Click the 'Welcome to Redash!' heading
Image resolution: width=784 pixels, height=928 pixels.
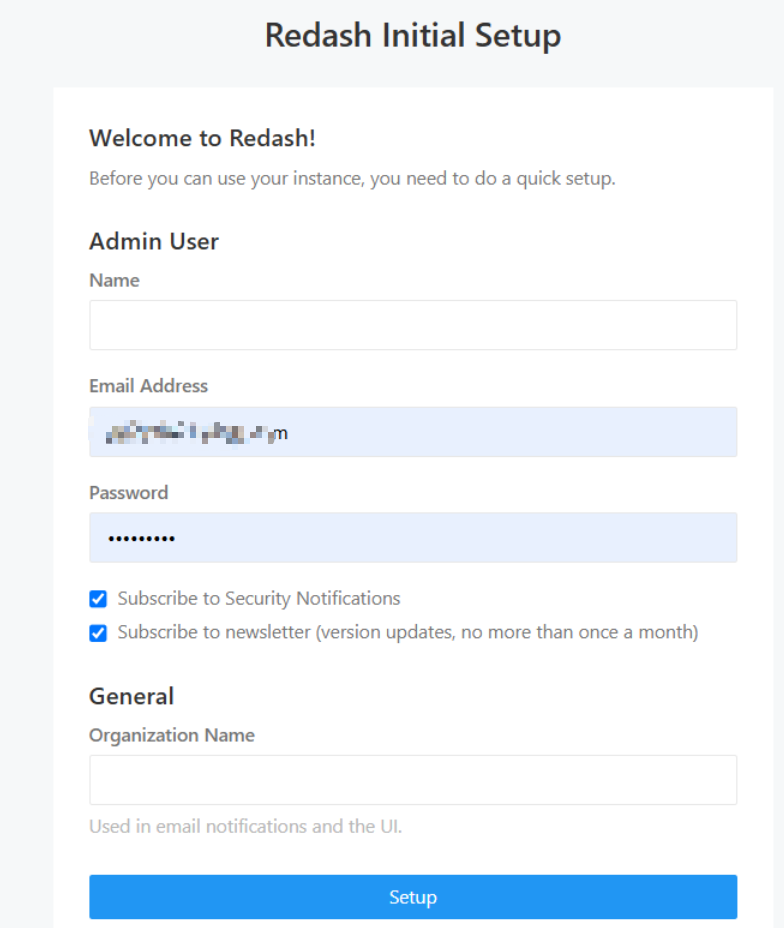coord(202,138)
